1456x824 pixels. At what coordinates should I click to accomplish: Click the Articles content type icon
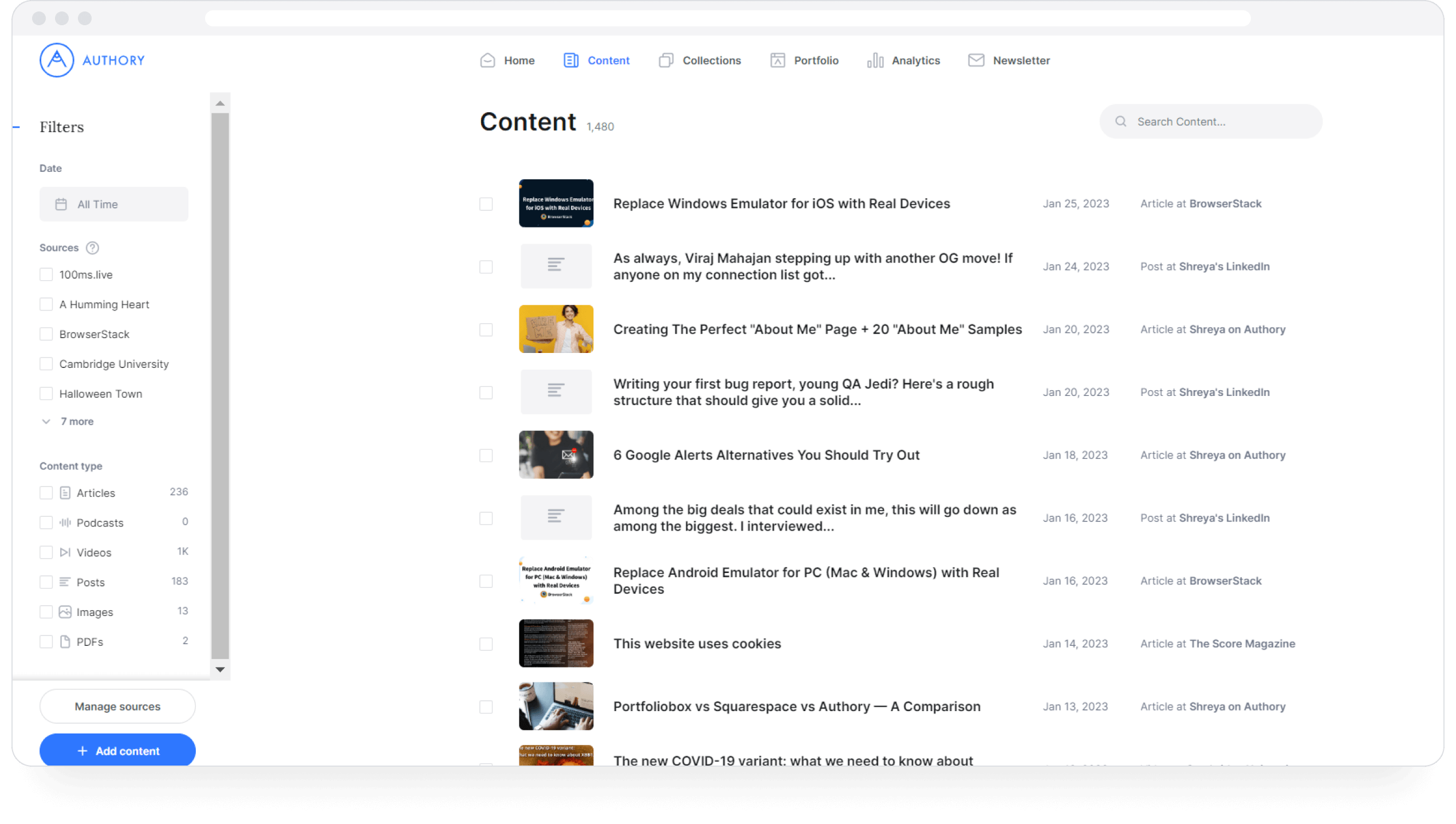point(65,493)
